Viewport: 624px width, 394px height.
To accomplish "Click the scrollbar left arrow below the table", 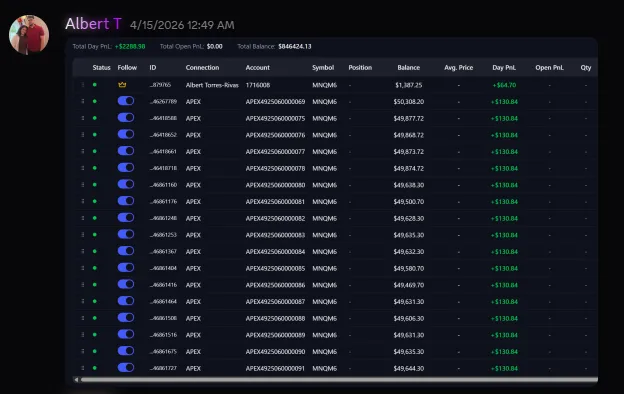I will click(76, 380).
